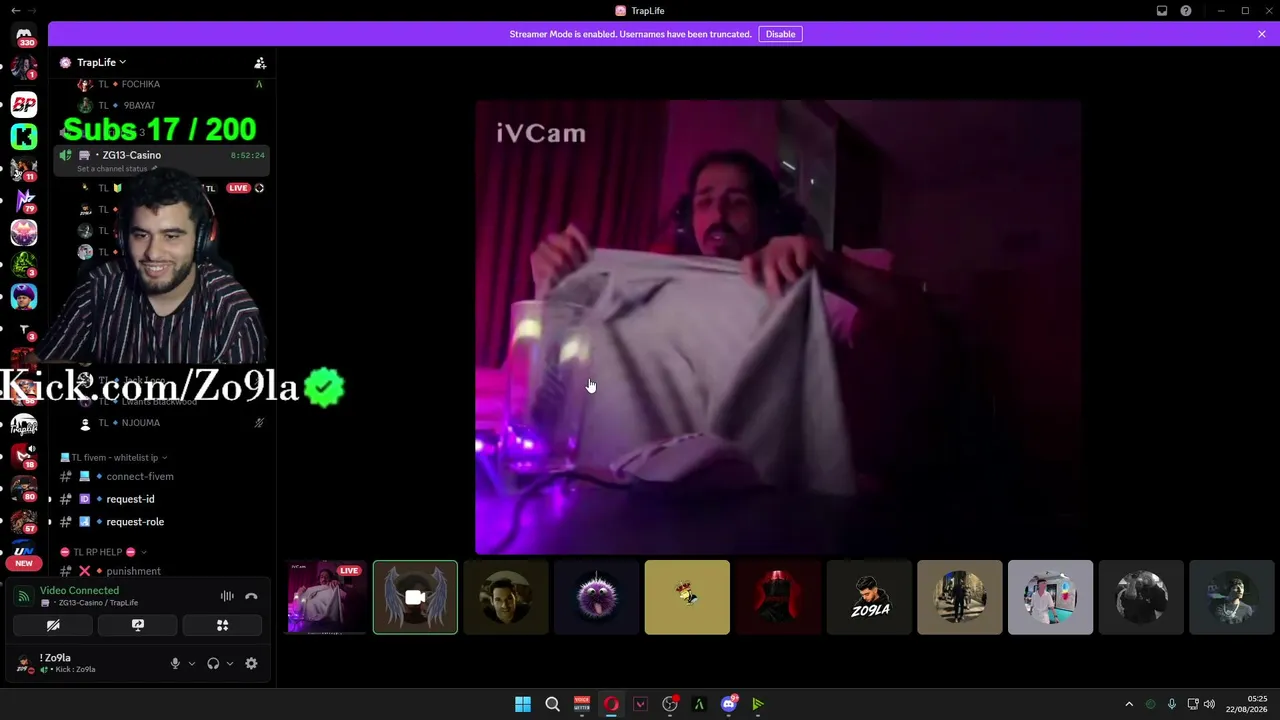Toggle microphone icon in system tray
Screen dimensions: 1280x720
(1171, 704)
